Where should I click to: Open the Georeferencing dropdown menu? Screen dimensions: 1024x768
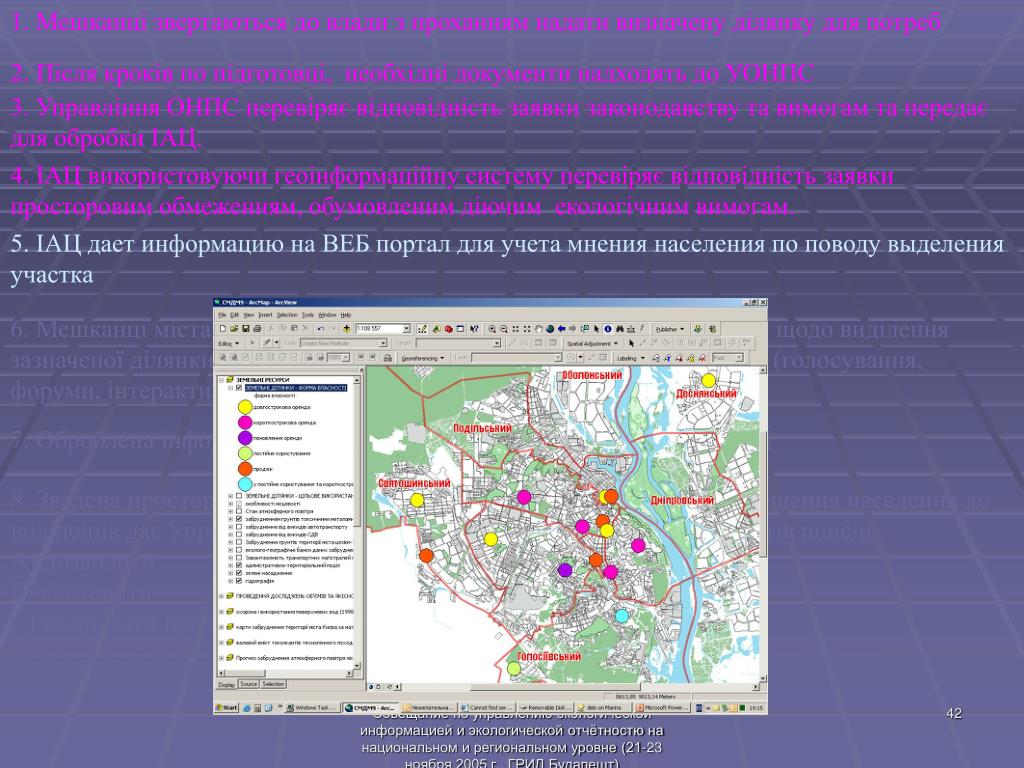click(x=423, y=358)
